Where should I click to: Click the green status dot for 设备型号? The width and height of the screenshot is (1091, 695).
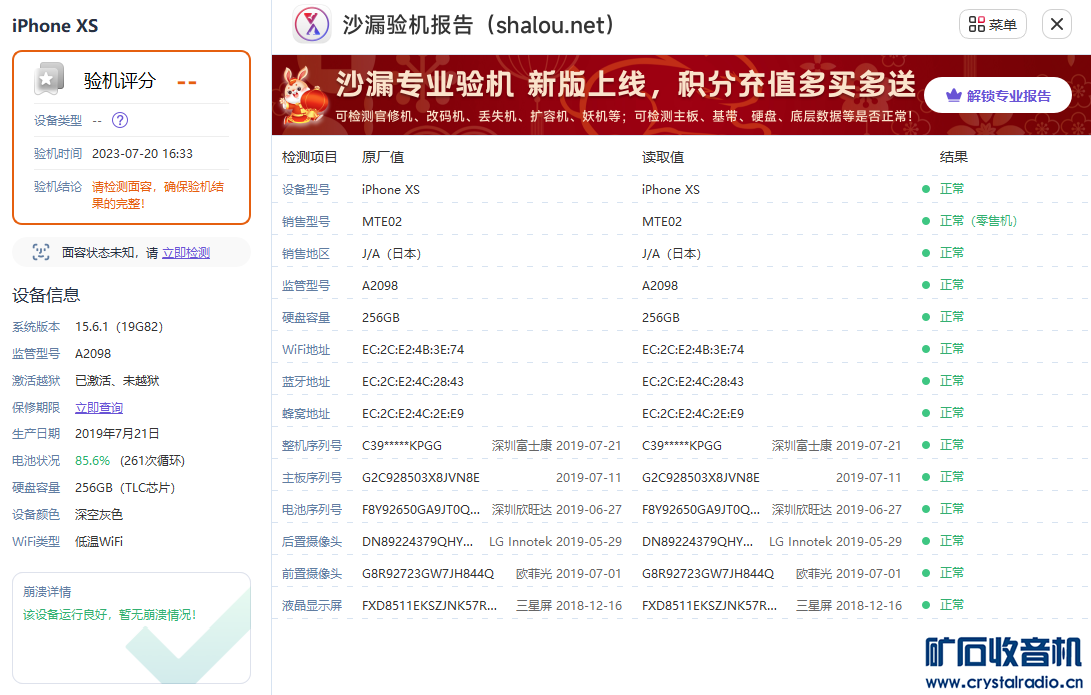925,189
